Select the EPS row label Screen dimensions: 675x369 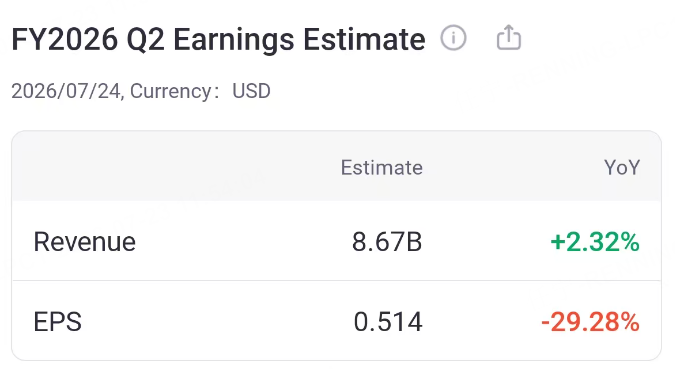click(58, 322)
